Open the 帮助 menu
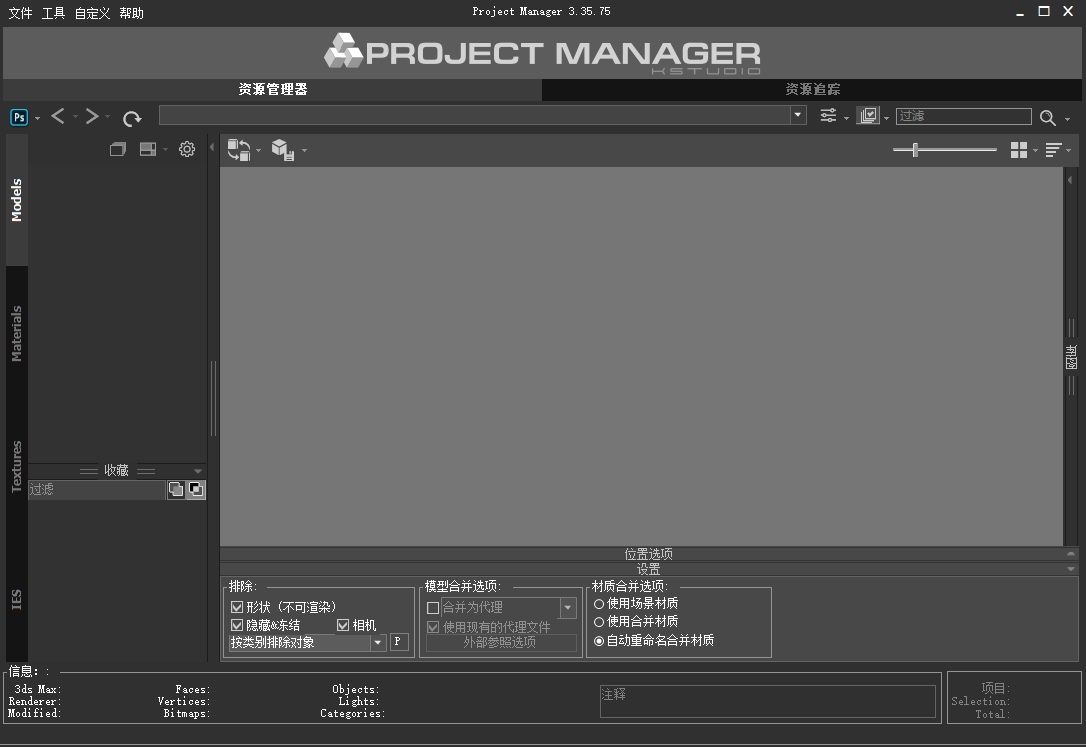 [x=131, y=13]
